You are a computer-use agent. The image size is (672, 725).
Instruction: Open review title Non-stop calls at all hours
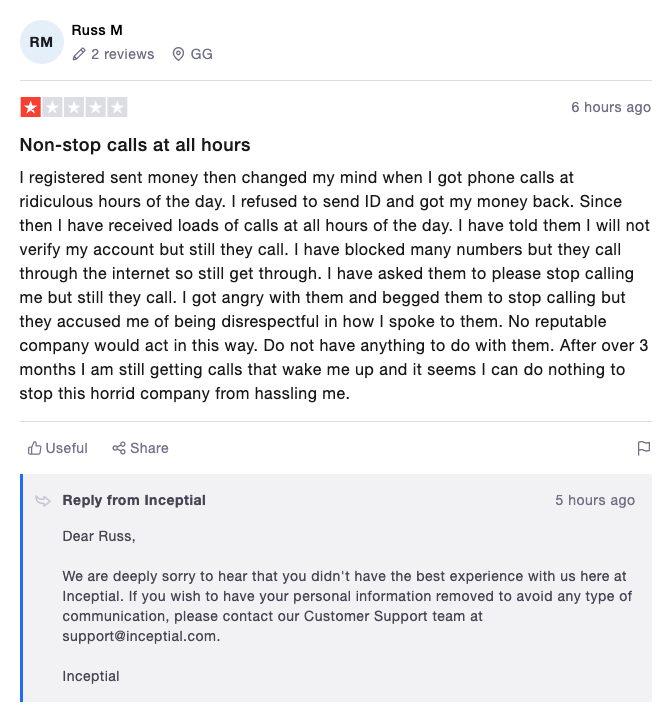click(135, 145)
